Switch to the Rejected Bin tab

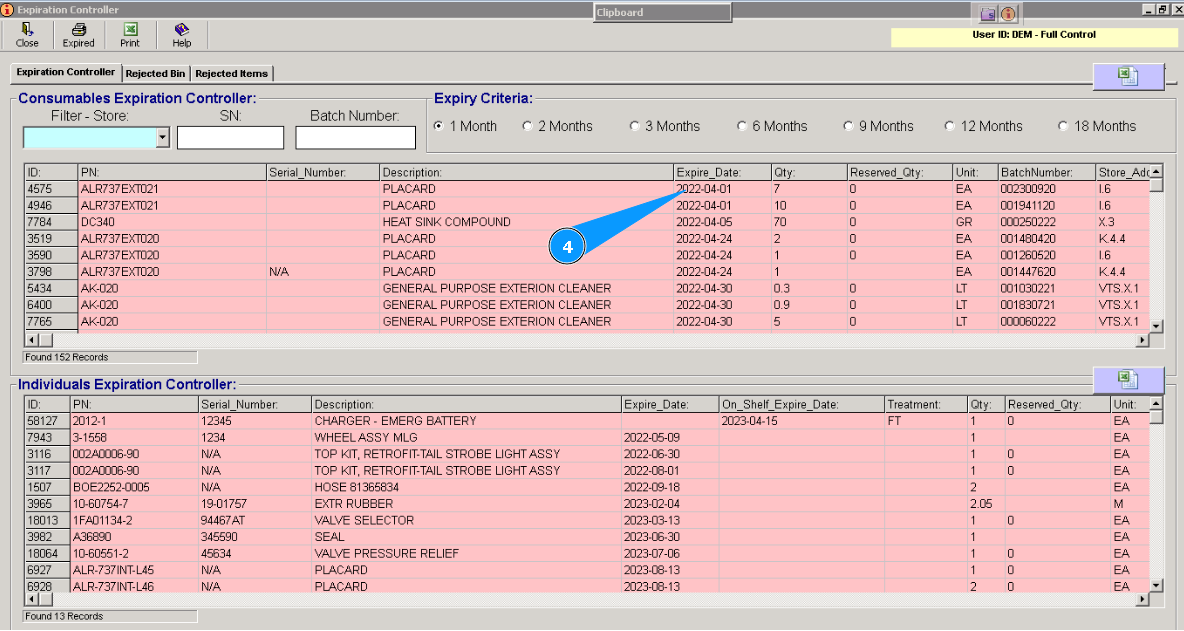pyautogui.click(x=155, y=73)
